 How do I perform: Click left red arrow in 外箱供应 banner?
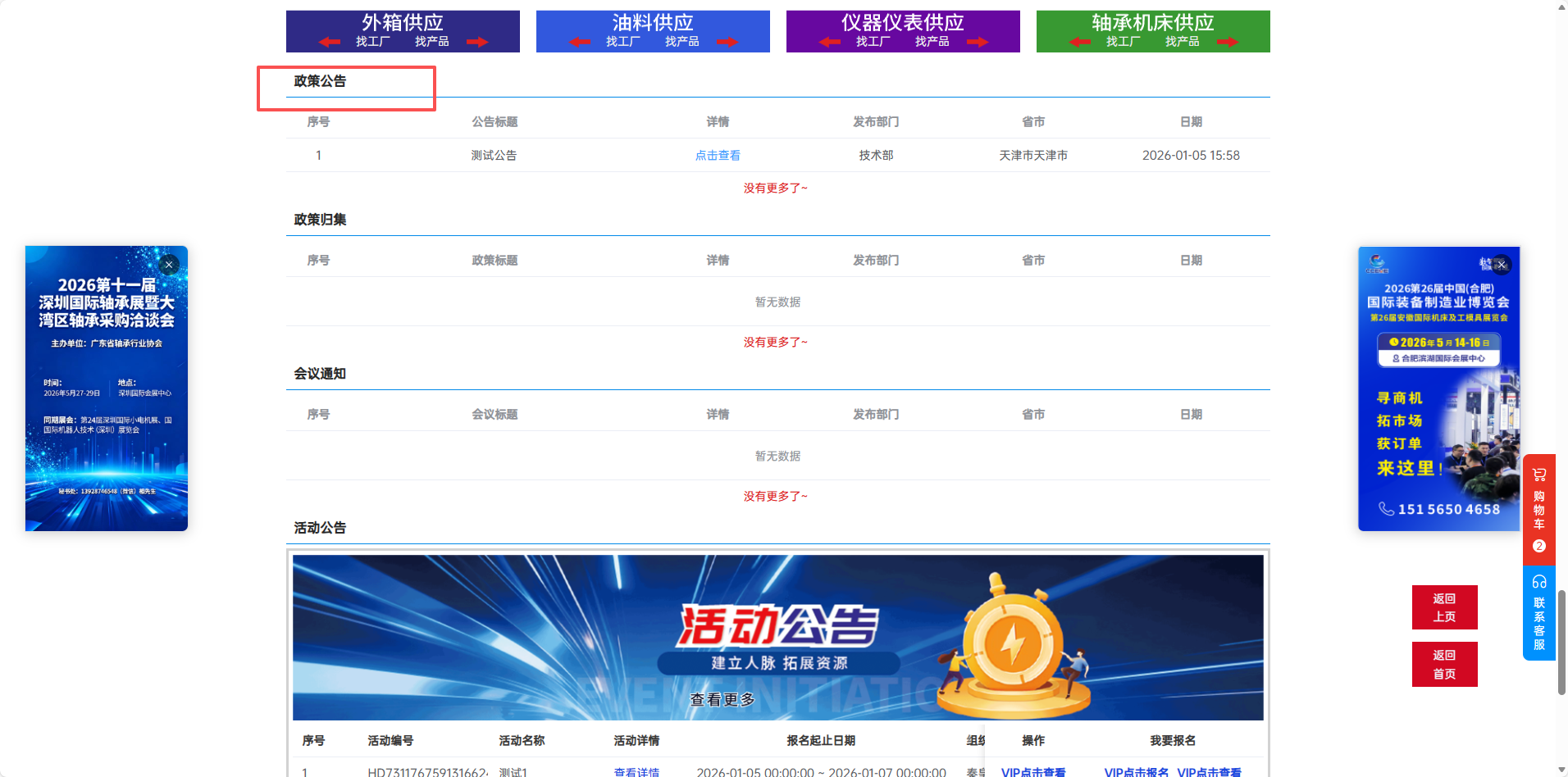pyautogui.click(x=330, y=42)
